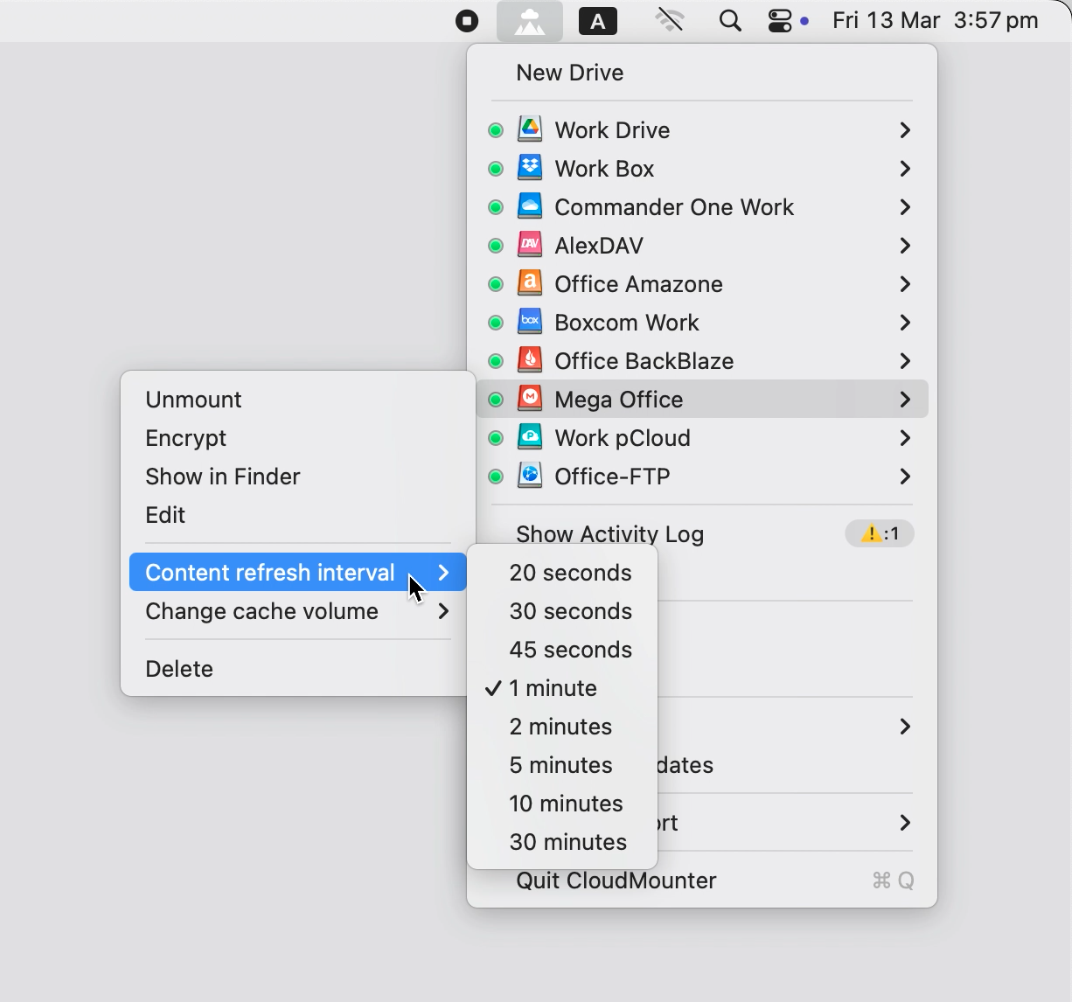
Task: Click Change cache volume label
Action: pyautogui.click(x=262, y=611)
